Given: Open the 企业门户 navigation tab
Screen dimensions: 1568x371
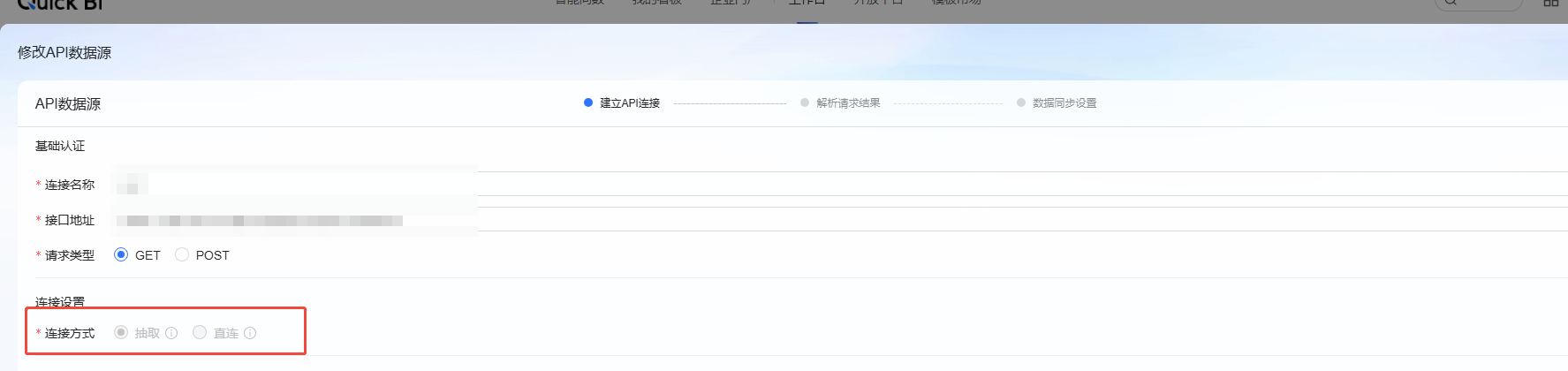Looking at the screenshot, I should click(x=731, y=4).
